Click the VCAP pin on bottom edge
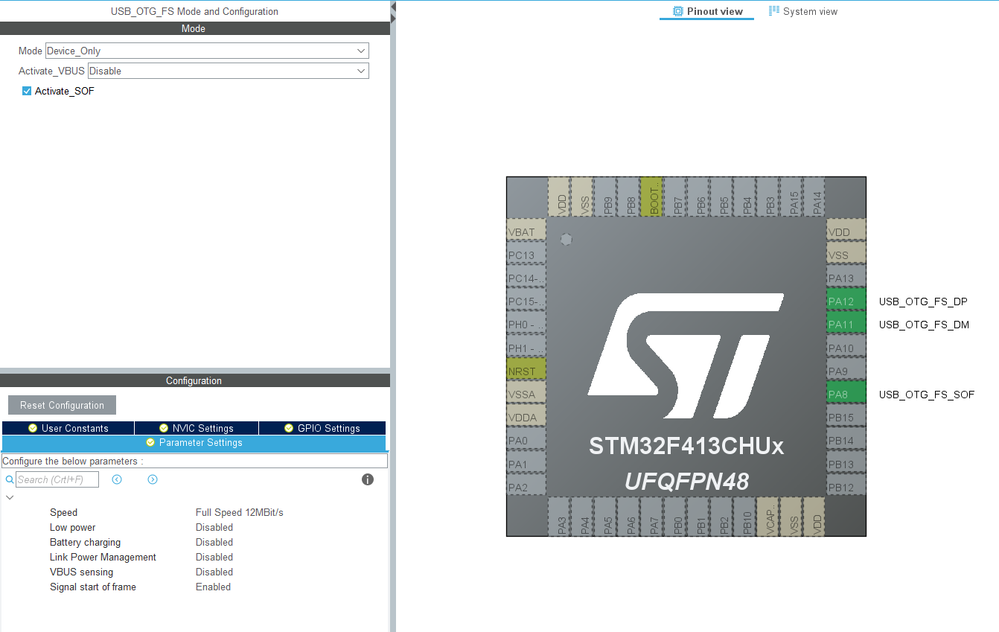Screen dimensions: 999x632 [x=769, y=517]
